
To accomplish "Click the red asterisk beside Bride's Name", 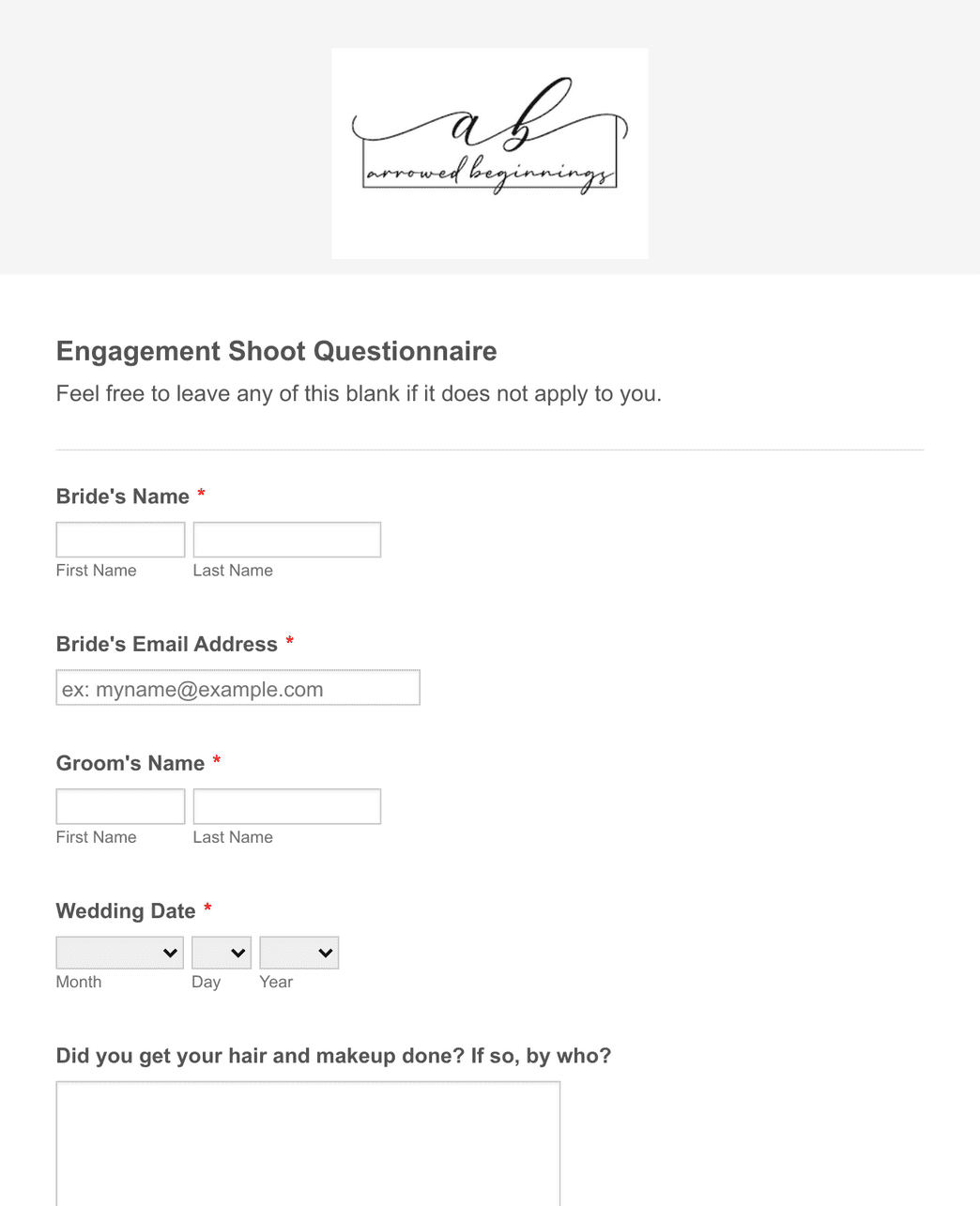I will [202, 495].
